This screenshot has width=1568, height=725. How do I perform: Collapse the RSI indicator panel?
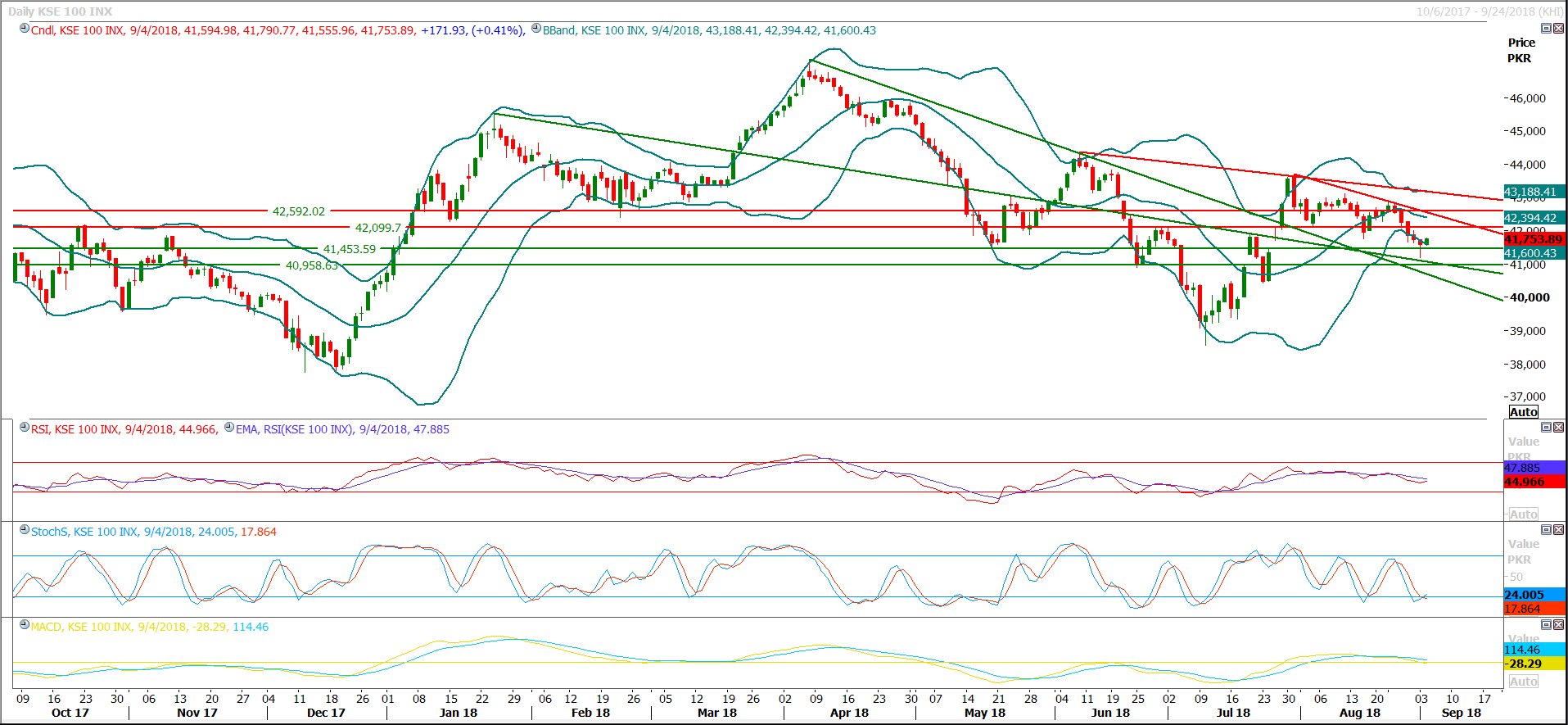[1546, 427]
